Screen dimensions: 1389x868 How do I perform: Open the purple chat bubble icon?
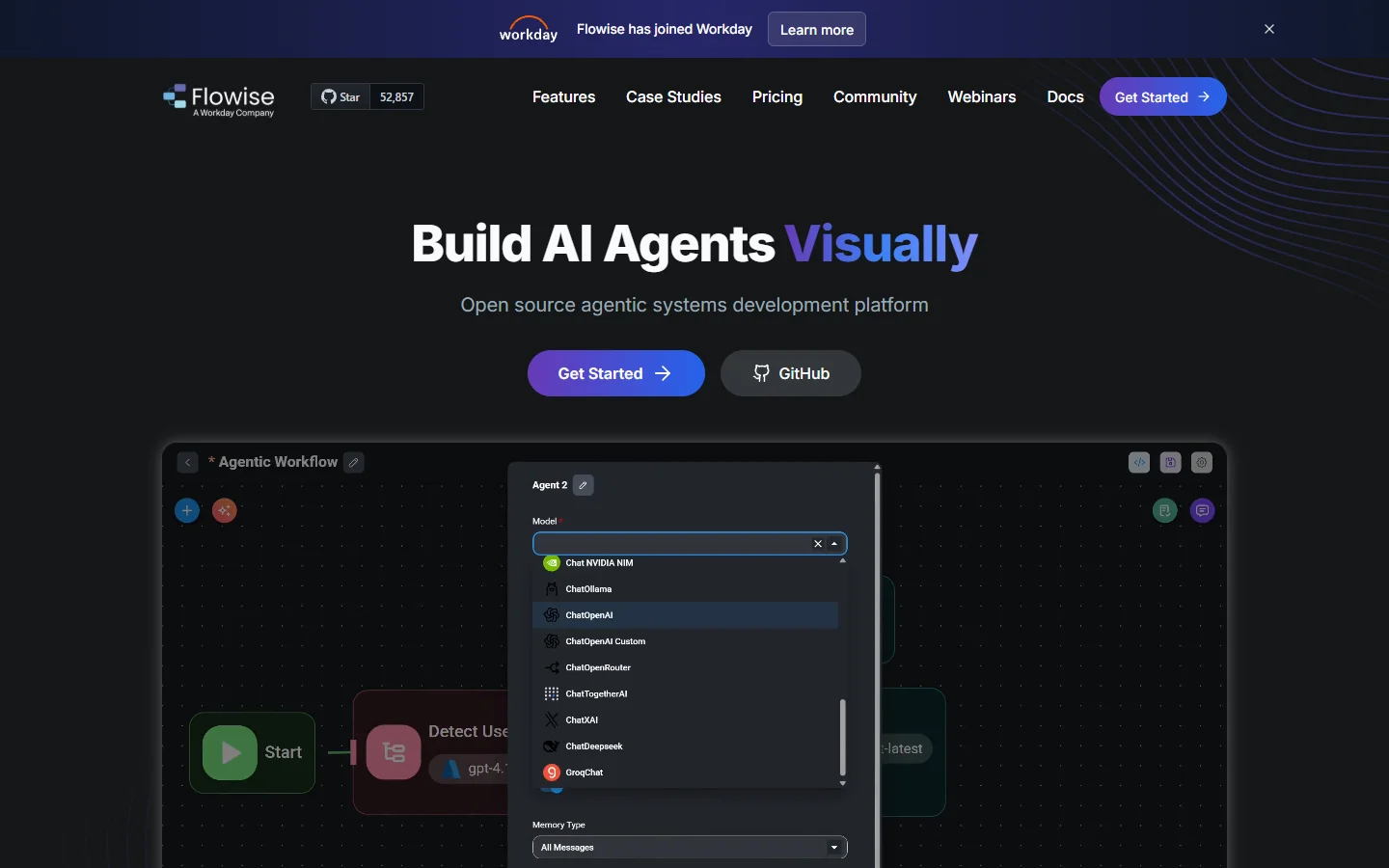point(1202,510)
